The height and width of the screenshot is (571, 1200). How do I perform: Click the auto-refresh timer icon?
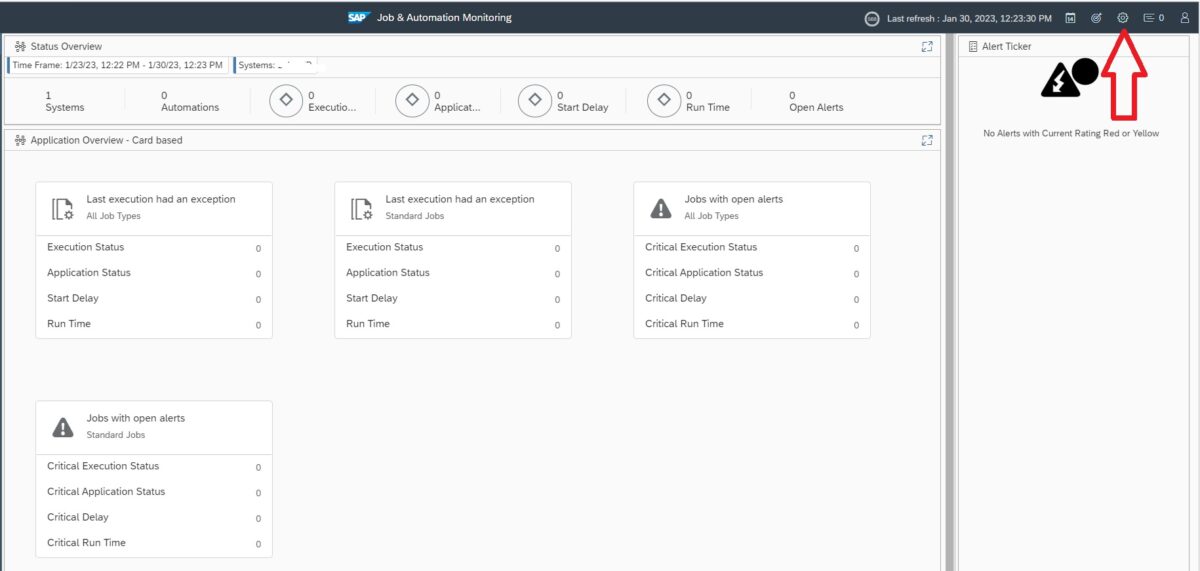(x=872, y=18)
